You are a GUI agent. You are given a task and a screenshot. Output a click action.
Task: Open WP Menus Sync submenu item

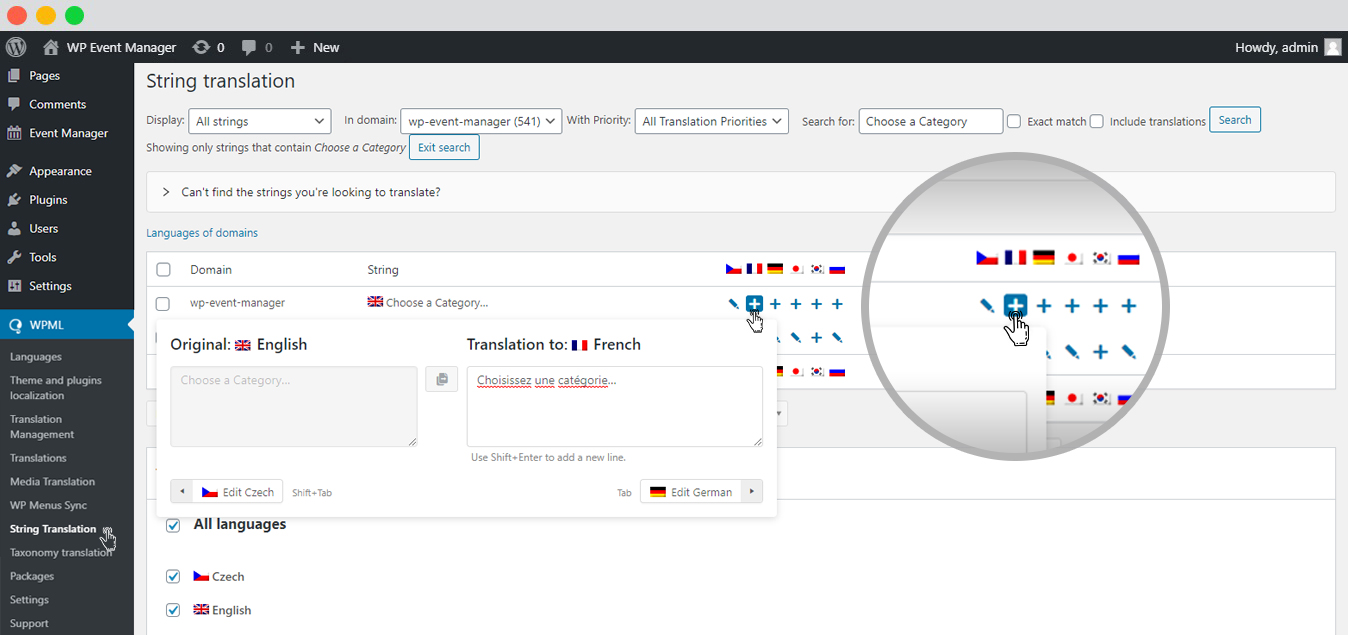coord(49,506)
